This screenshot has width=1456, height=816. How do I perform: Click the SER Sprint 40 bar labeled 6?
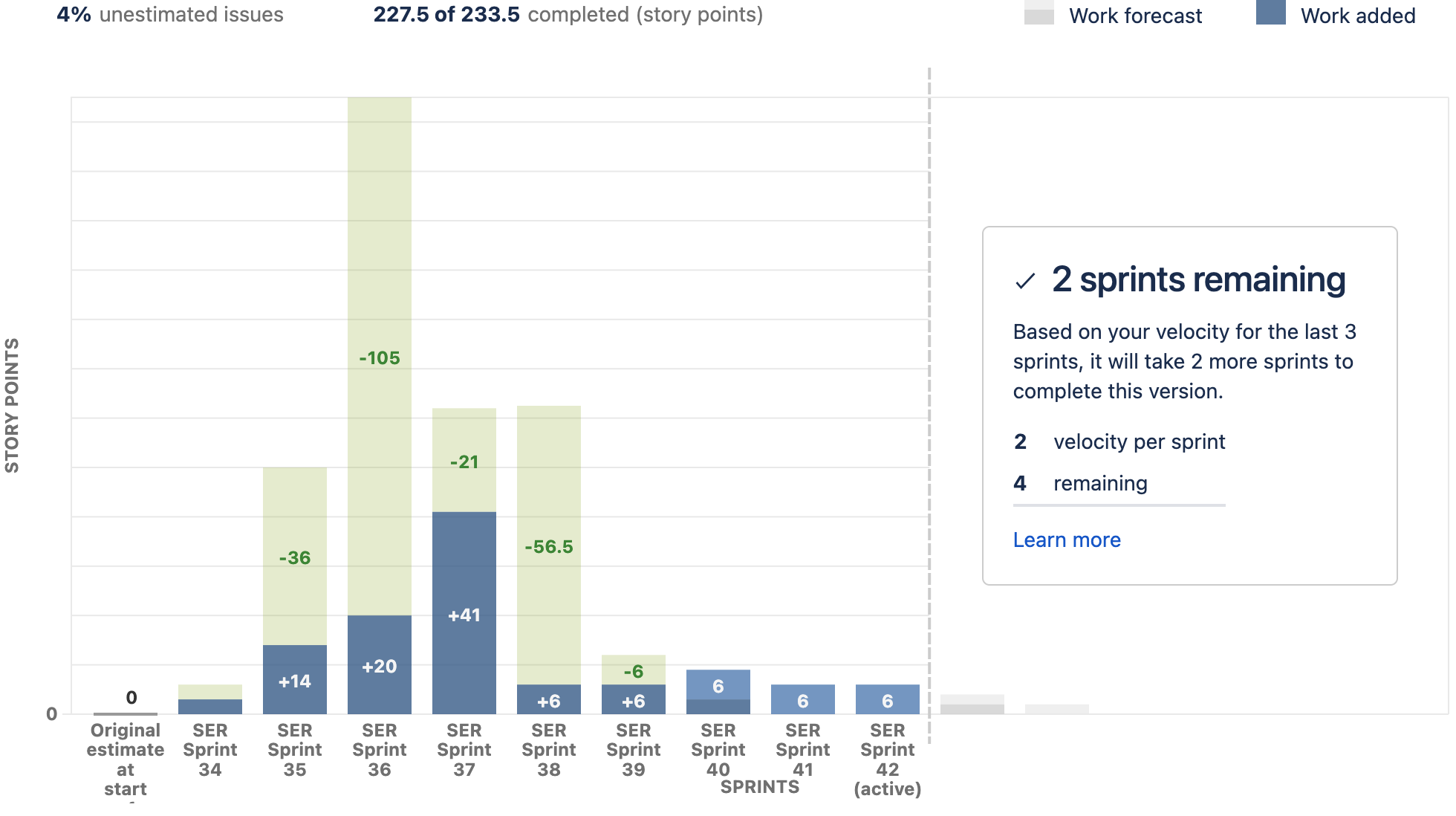(x=718, y=692)
